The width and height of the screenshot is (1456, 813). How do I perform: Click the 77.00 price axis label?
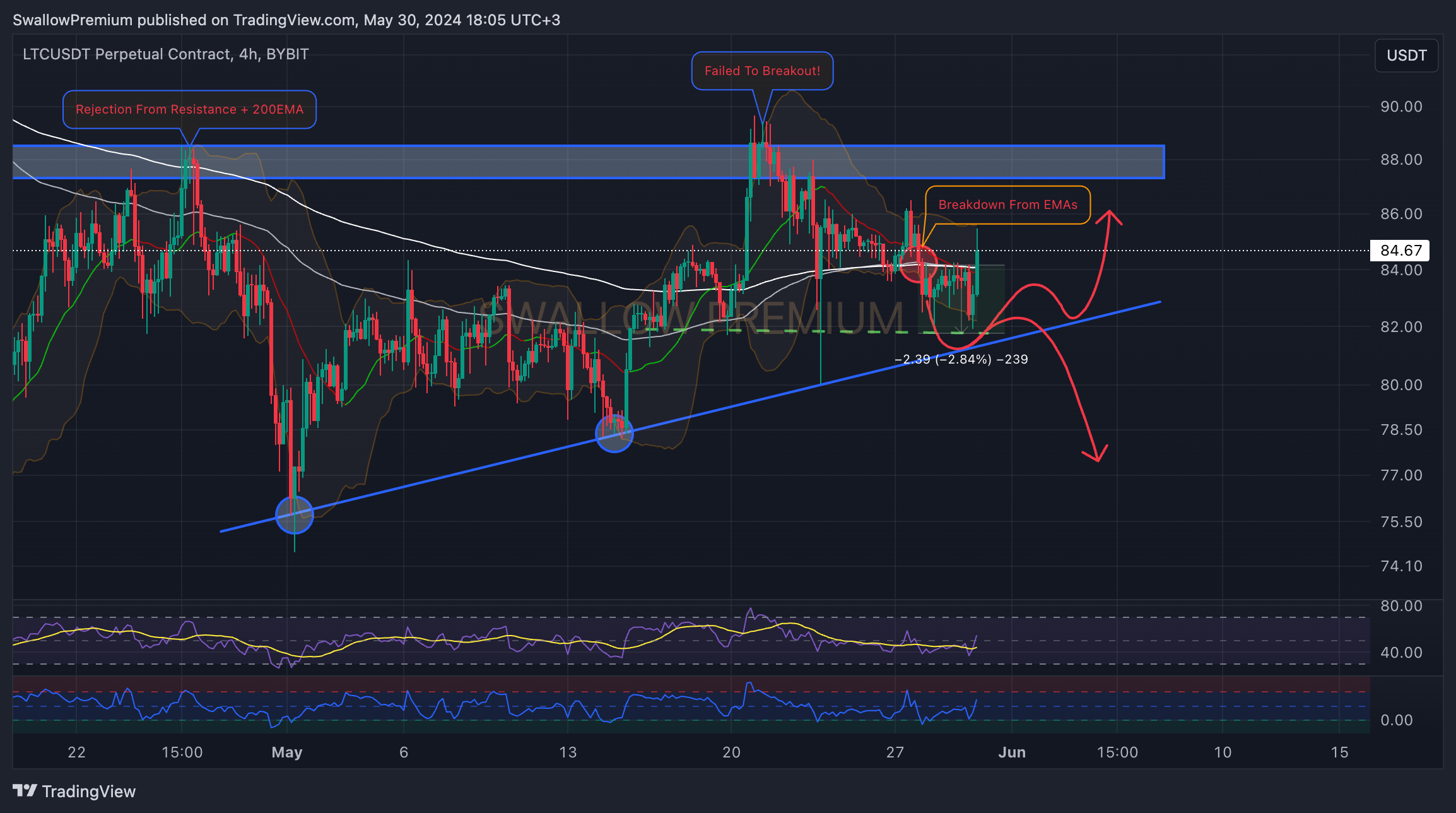(1401, 475)
